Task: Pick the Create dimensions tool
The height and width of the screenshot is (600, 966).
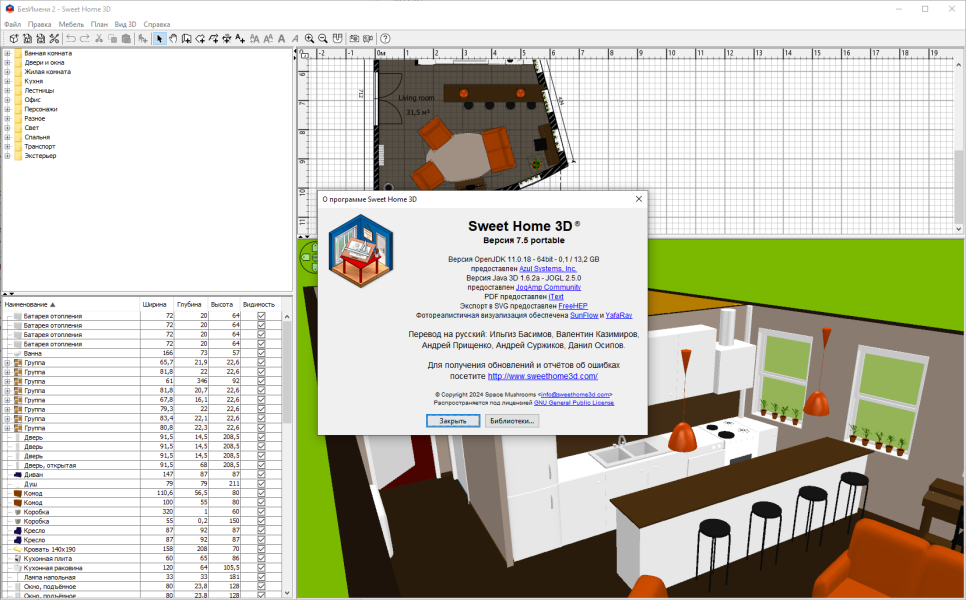Action: (x=227, y=39)
